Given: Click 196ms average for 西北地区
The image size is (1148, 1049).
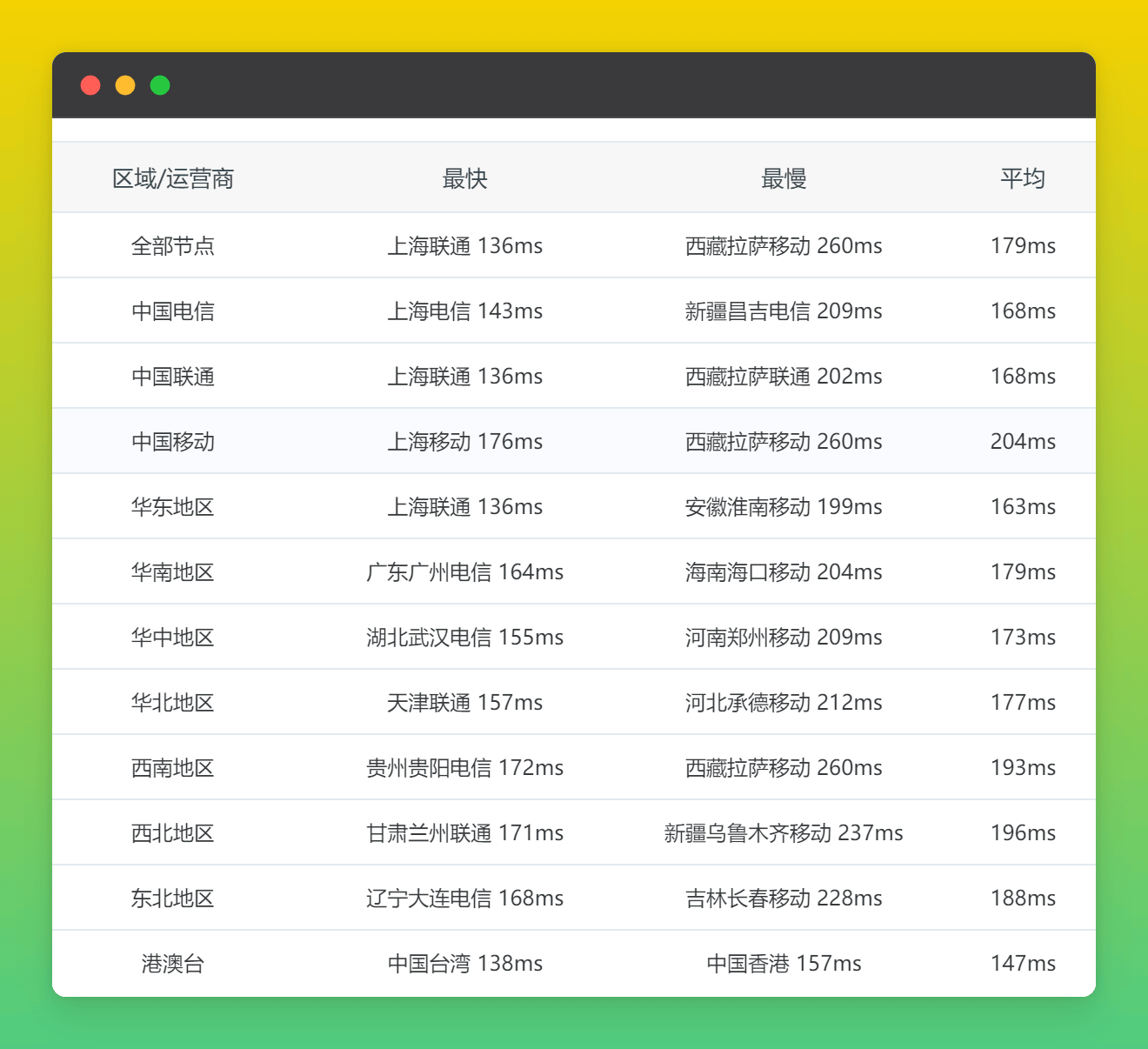Looking at the screenshot, I should 1023,833.
